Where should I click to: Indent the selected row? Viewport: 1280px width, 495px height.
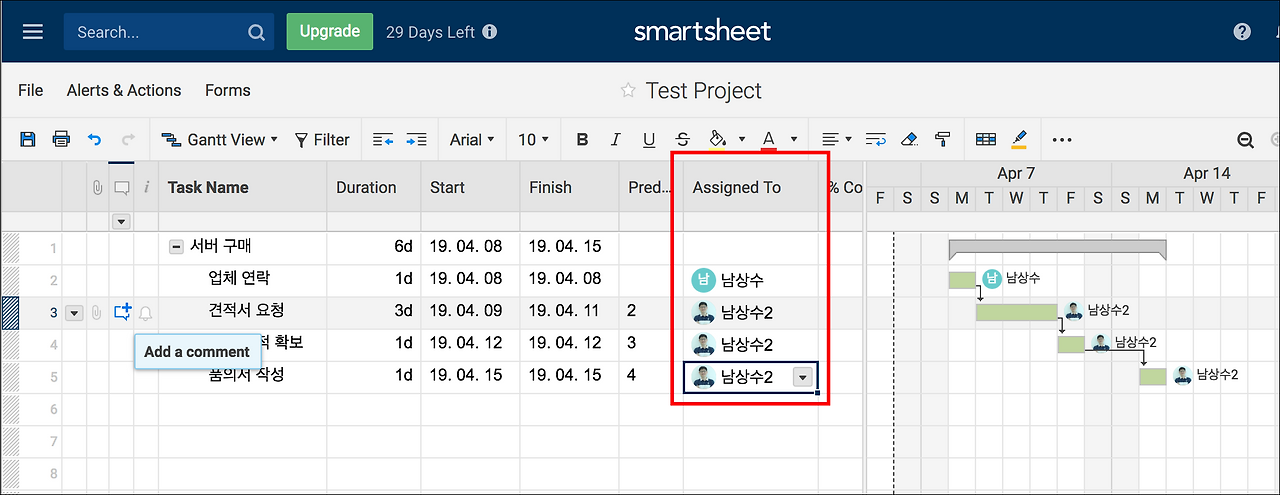tap(417, 140)
